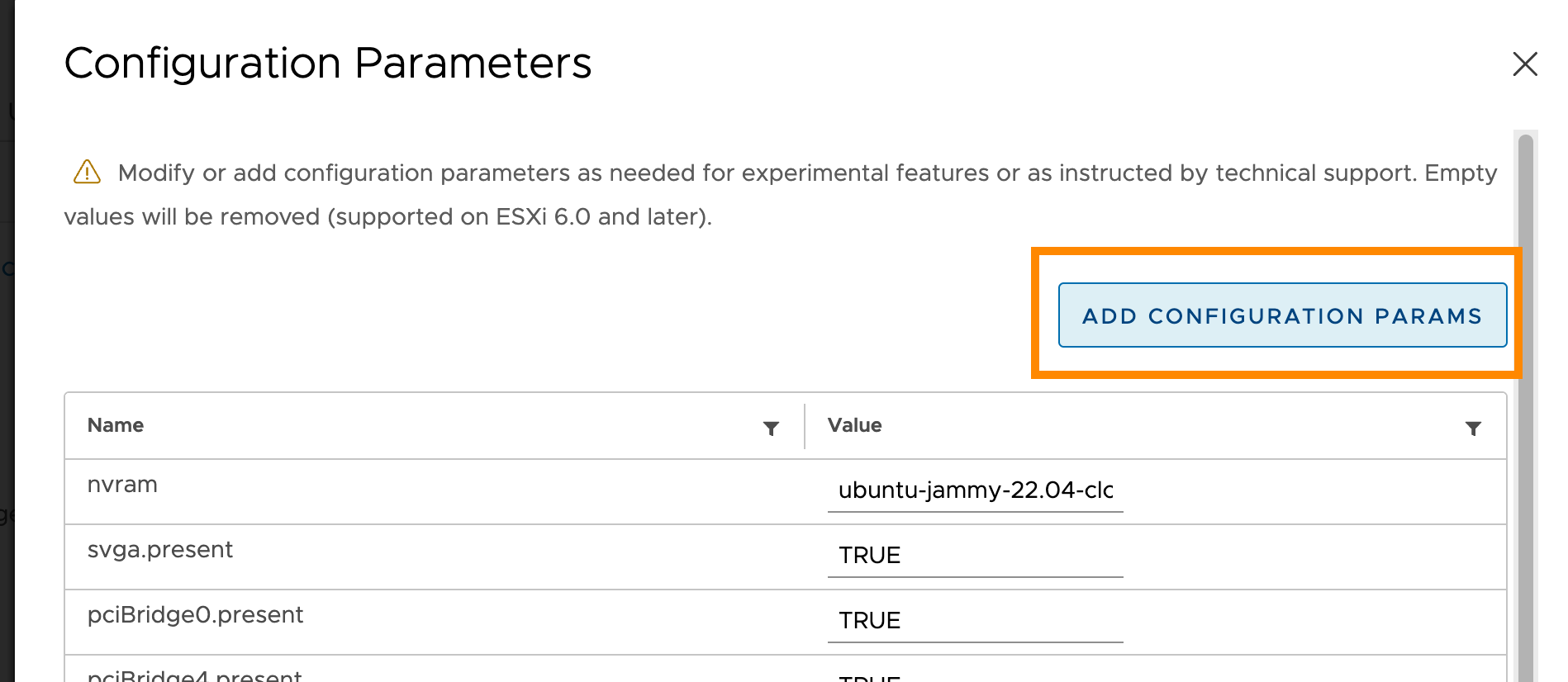Click the warning triangle icon
This screenshot has width=1568, height=682.
(x=85, y=172)
